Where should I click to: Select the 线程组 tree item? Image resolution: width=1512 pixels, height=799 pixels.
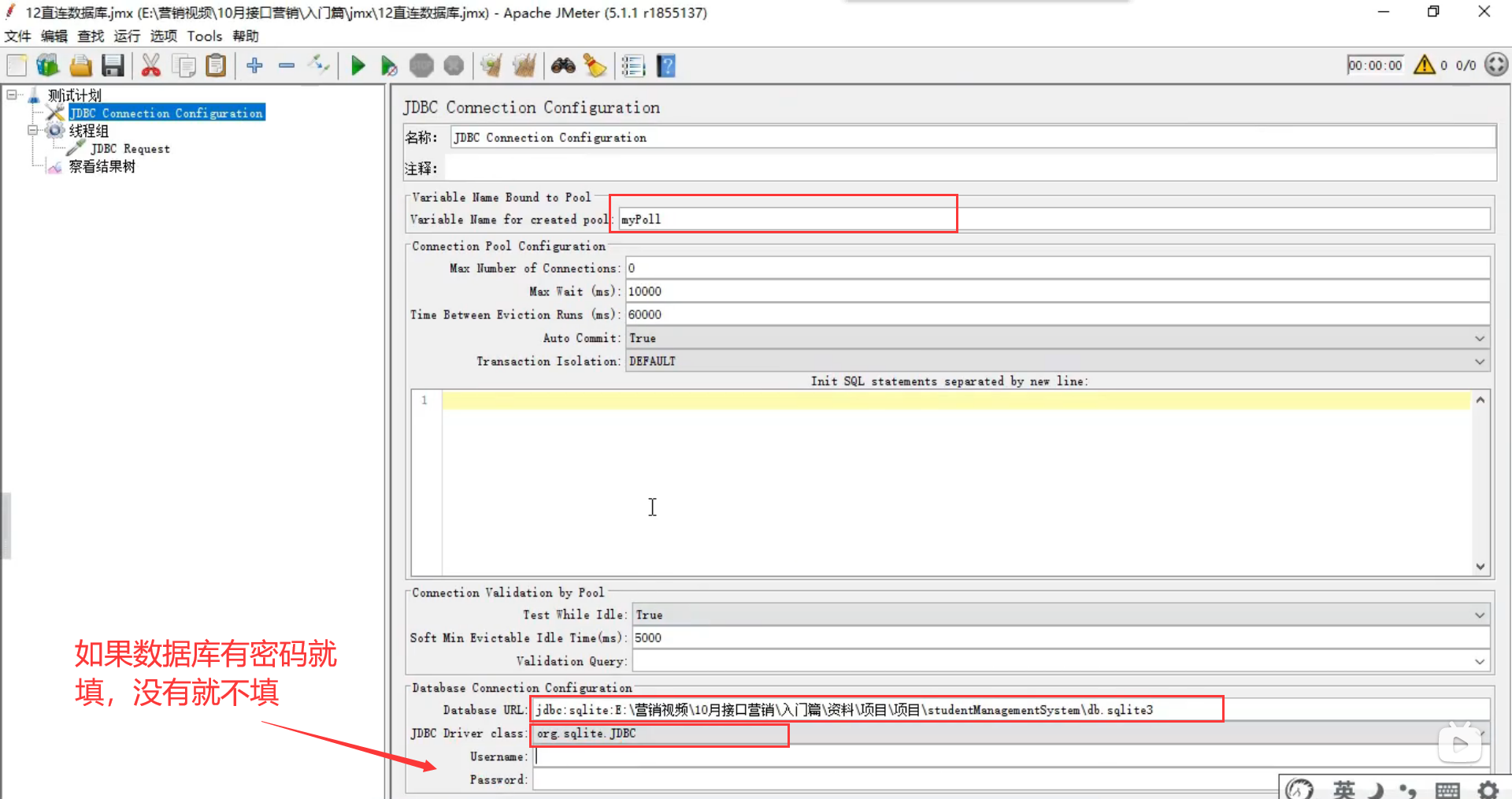pyautogui.click(x=88, y=131)
